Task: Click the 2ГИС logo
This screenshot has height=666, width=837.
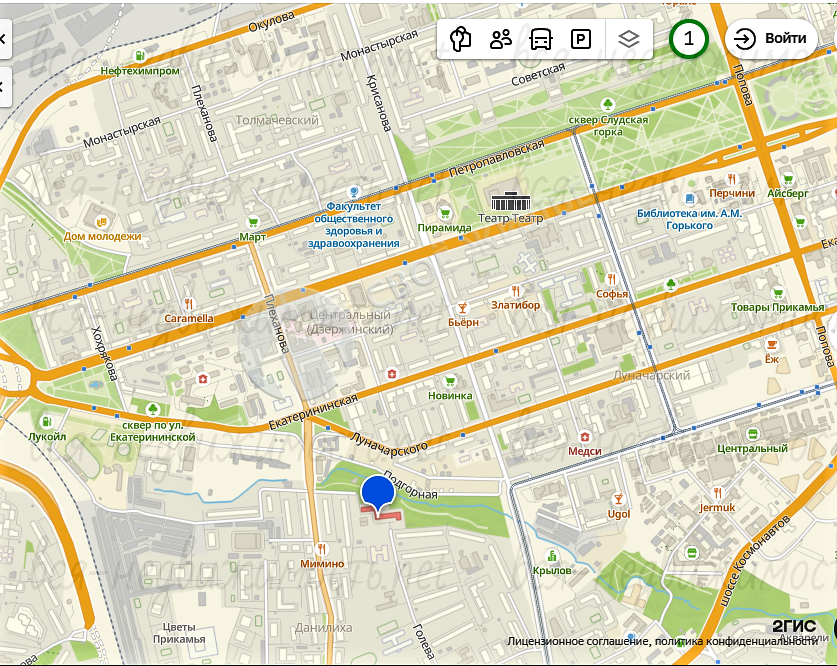Action: [x=794, y=626]
